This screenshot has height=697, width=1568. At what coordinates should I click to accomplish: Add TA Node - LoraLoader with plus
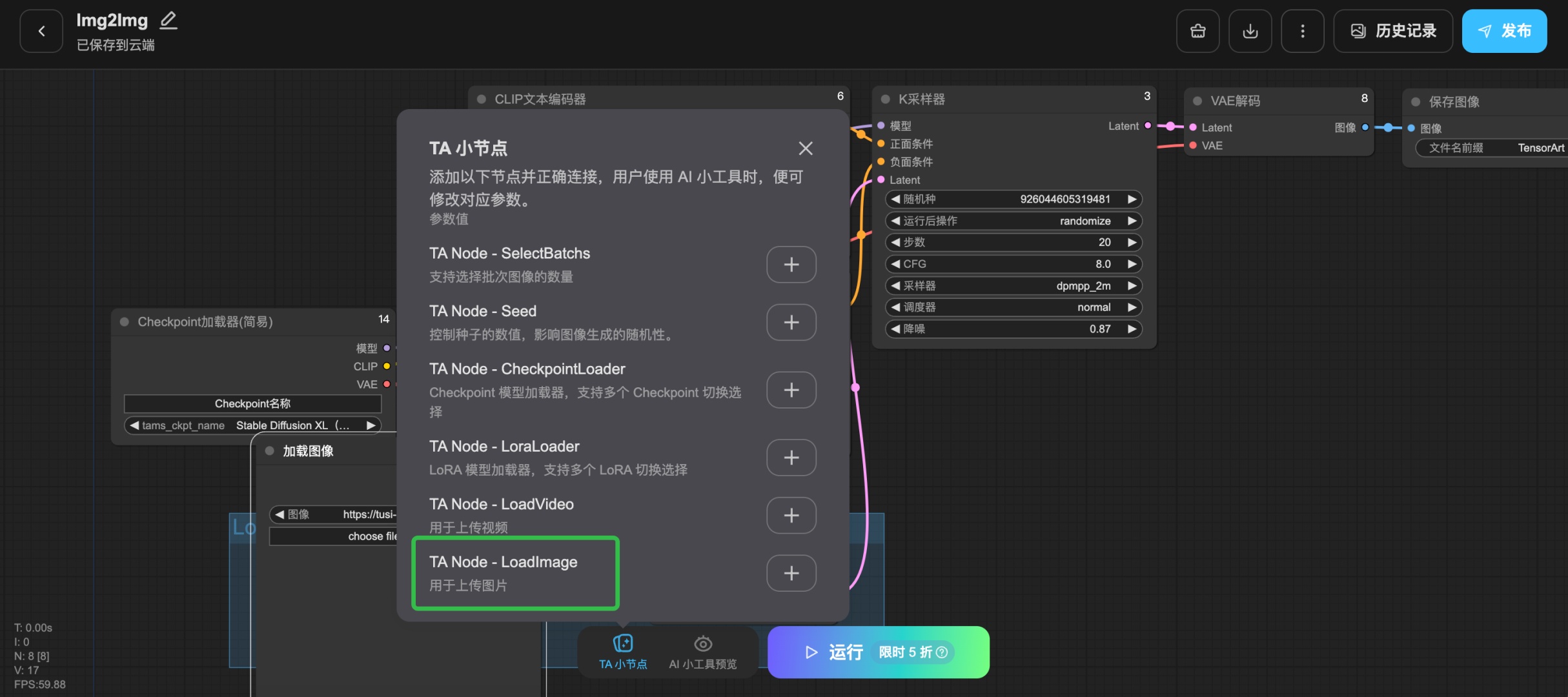coord(791,458)
